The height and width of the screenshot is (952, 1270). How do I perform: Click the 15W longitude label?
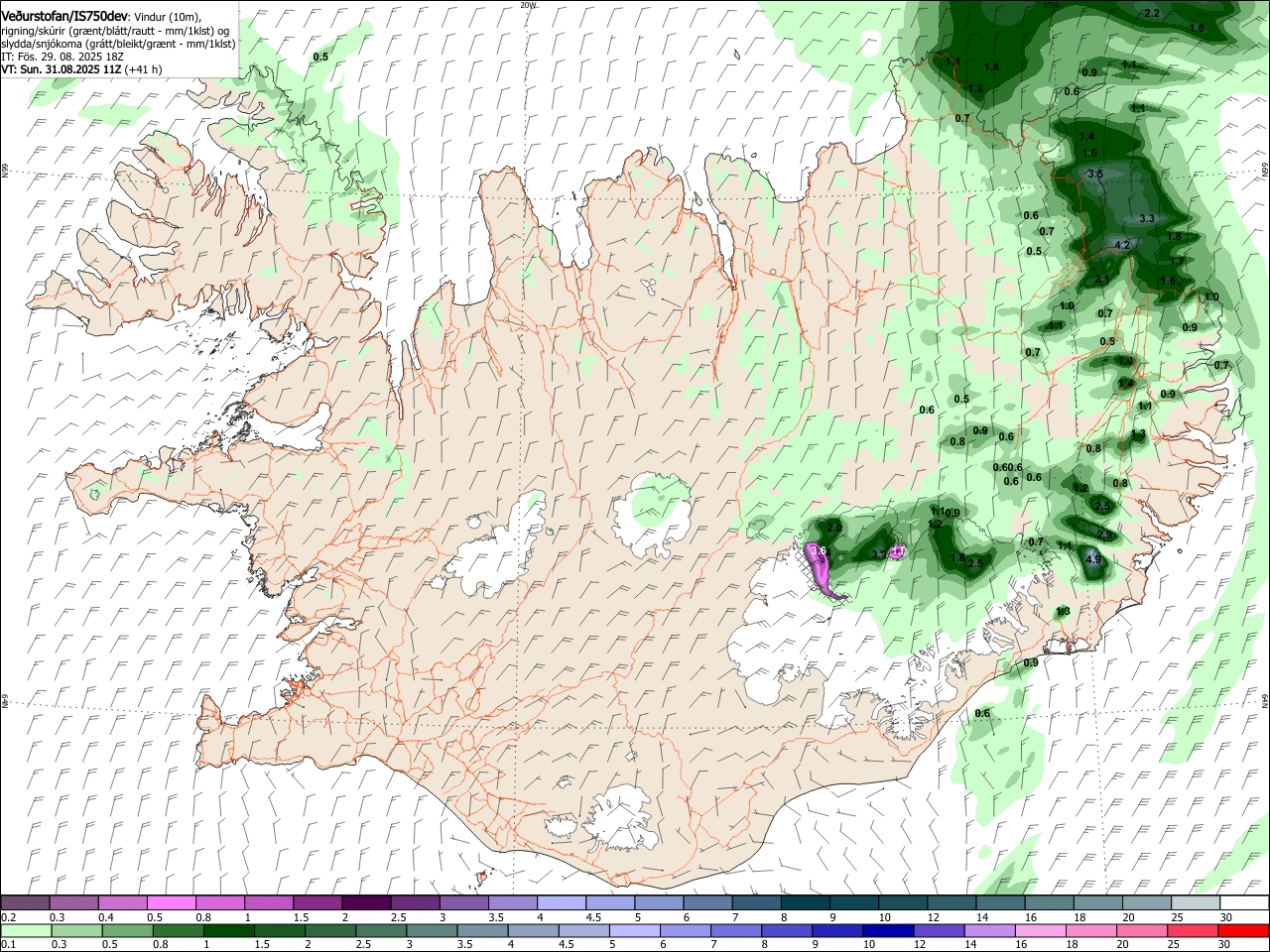coord(1052,4)
